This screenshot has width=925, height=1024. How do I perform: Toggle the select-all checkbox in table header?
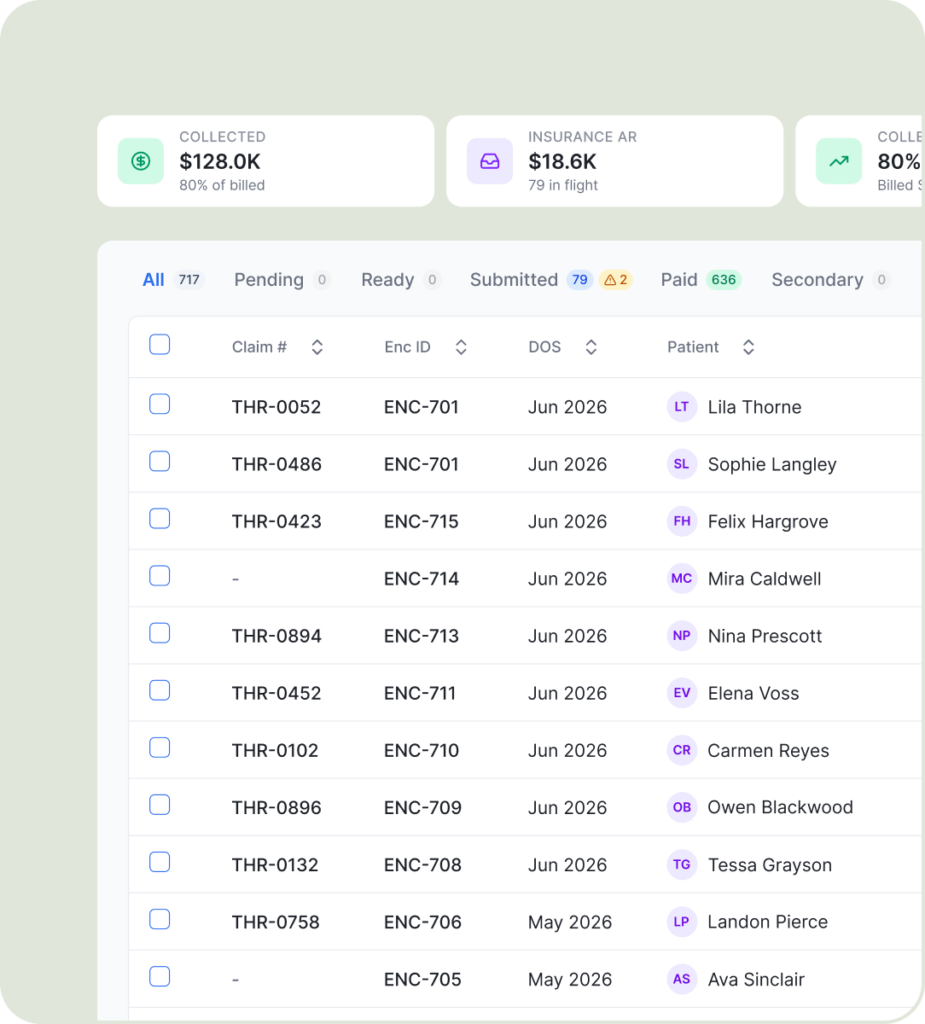tap(159, 344)
